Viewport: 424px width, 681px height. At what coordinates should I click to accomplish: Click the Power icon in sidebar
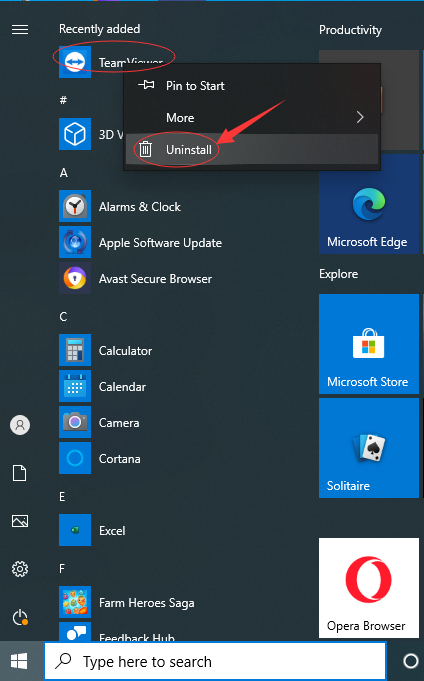pos(20,617)
